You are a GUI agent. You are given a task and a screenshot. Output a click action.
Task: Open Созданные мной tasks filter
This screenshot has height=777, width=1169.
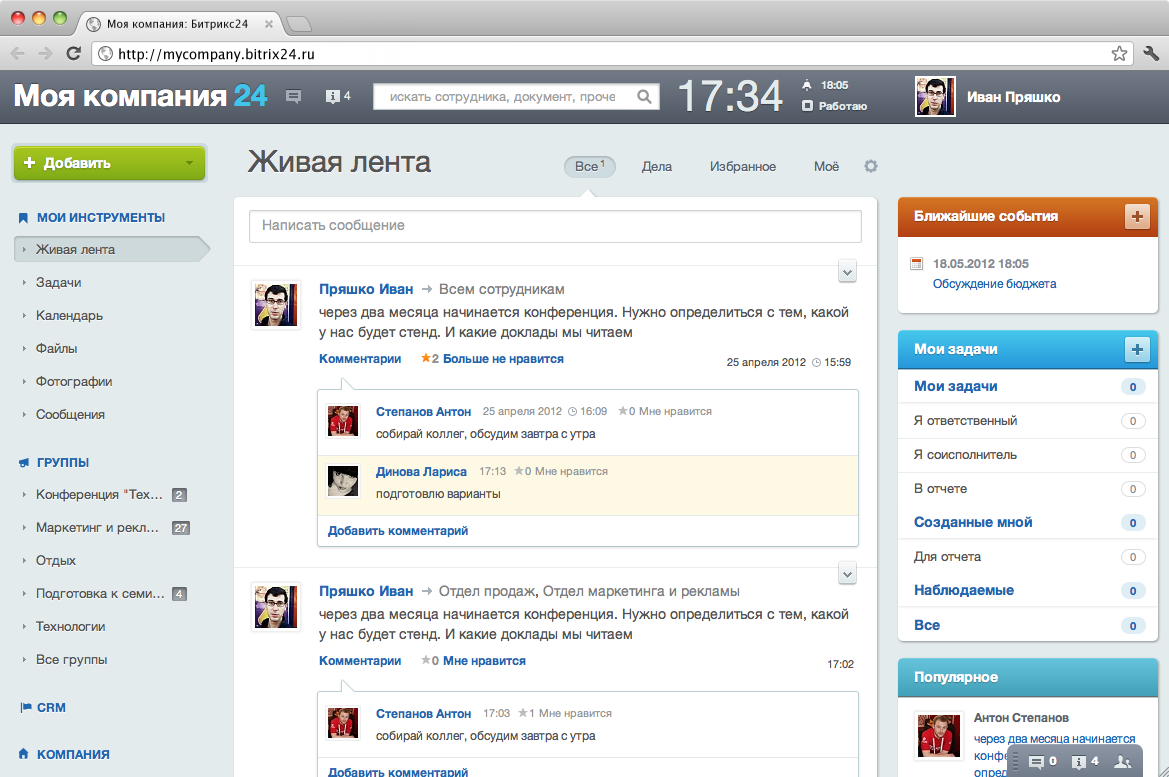tap(973, 522)
